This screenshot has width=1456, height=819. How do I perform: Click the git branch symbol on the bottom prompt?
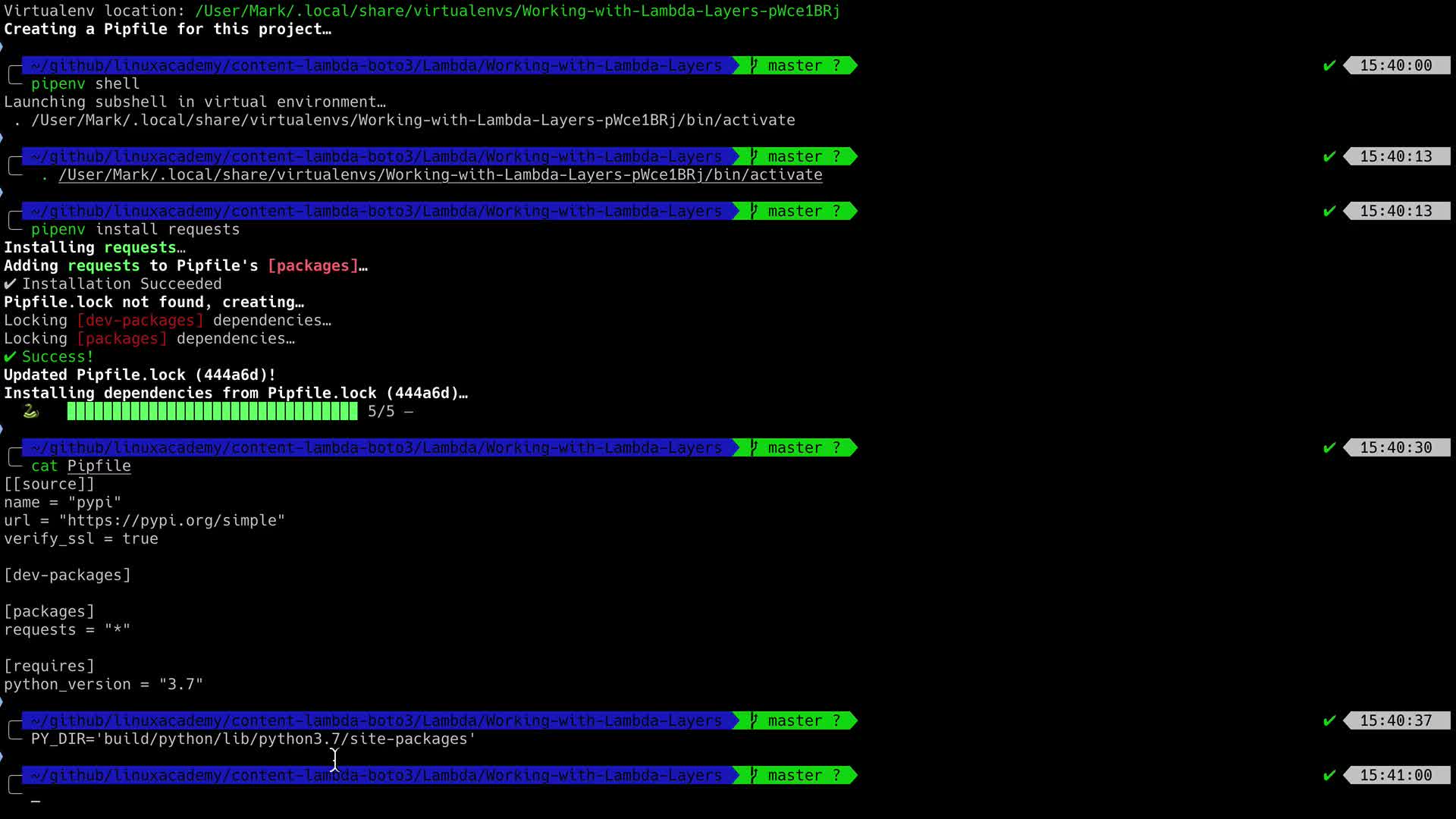pyautogui.click(x=754, y=776)
